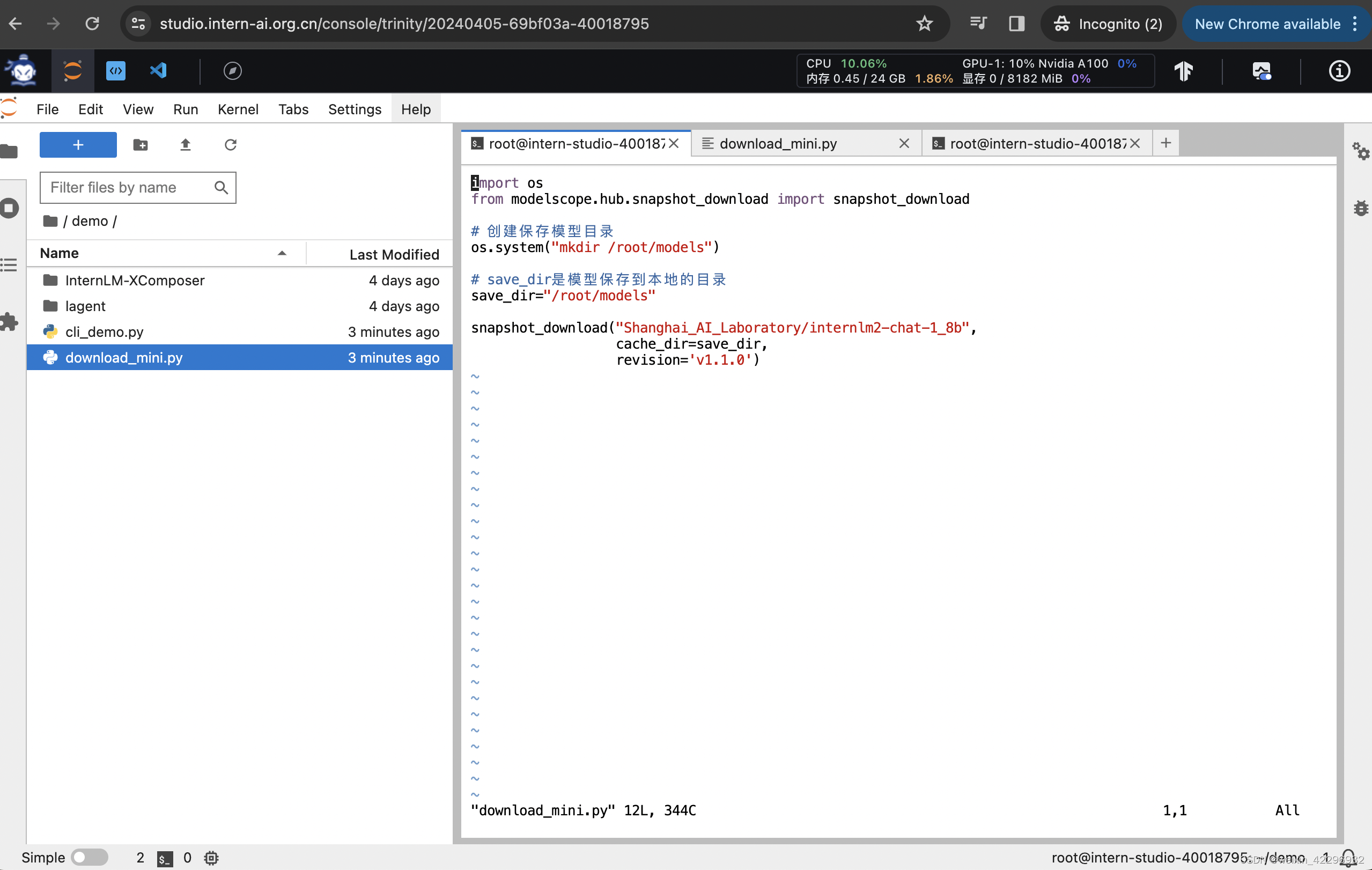Image resolution: width=1372 pixels, height=870 pixels.
Task: Click the info icon in the top bar
Action: 1339,71
